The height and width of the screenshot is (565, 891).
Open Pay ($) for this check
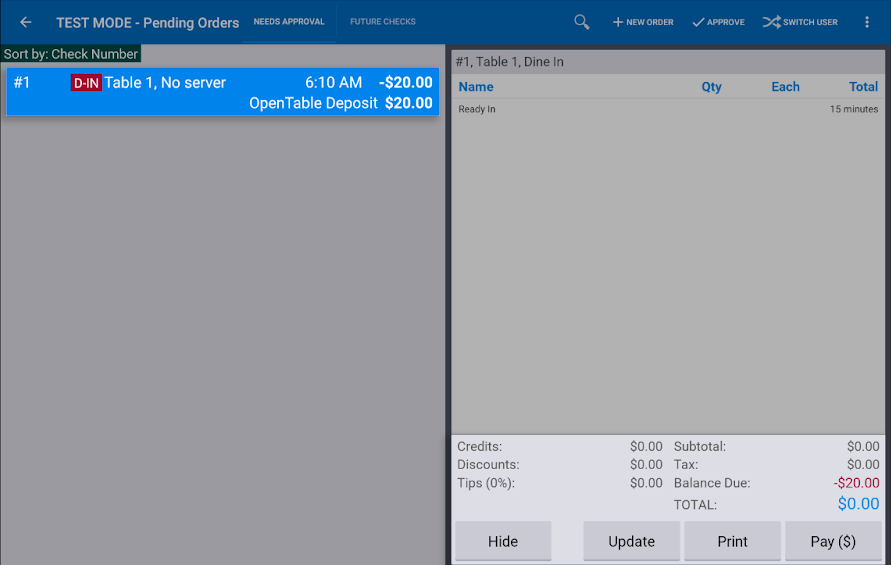(x=833, y=541)
